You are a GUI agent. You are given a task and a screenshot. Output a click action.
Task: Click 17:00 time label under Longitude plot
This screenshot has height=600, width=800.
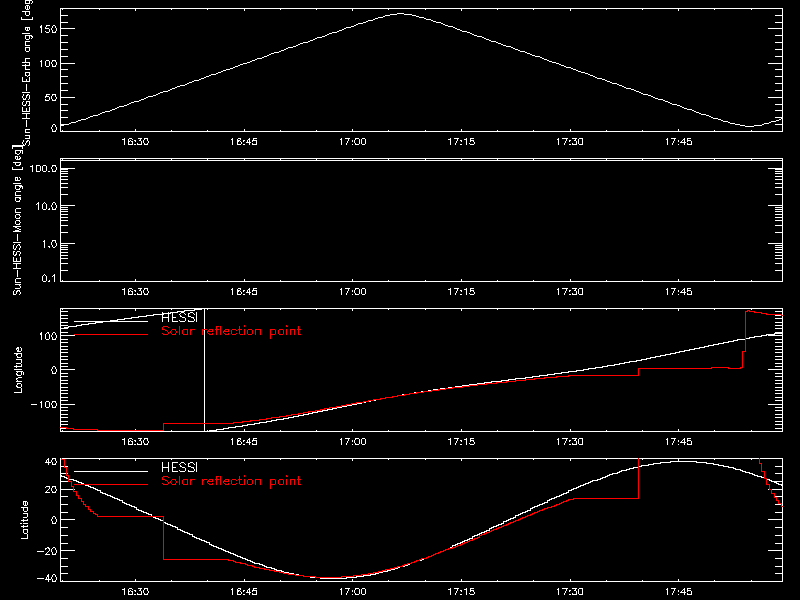(353, 441)
